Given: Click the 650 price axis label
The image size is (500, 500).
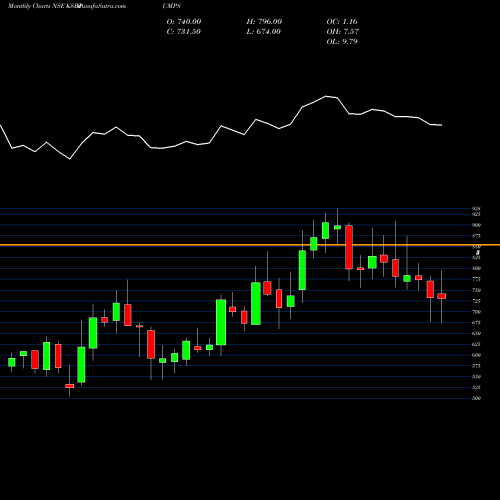Looking at the screenshot, I should point(476,333).
